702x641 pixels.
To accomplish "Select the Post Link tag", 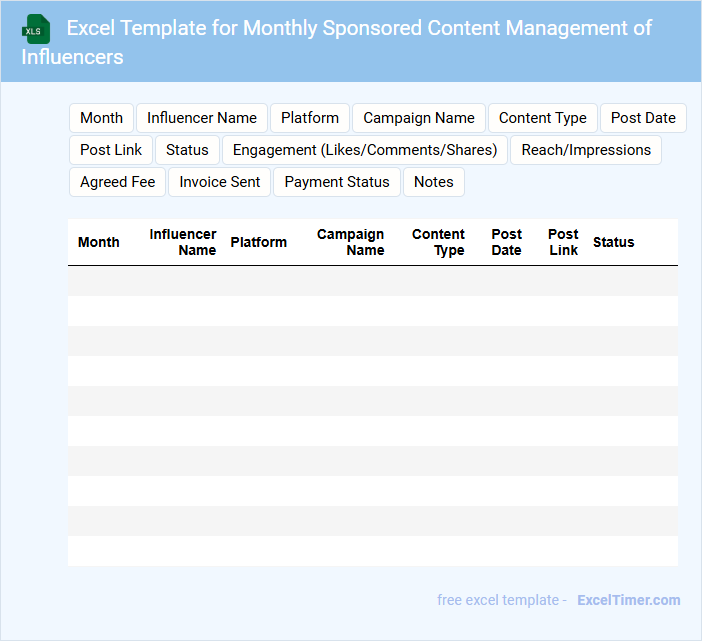I will 111,150.
